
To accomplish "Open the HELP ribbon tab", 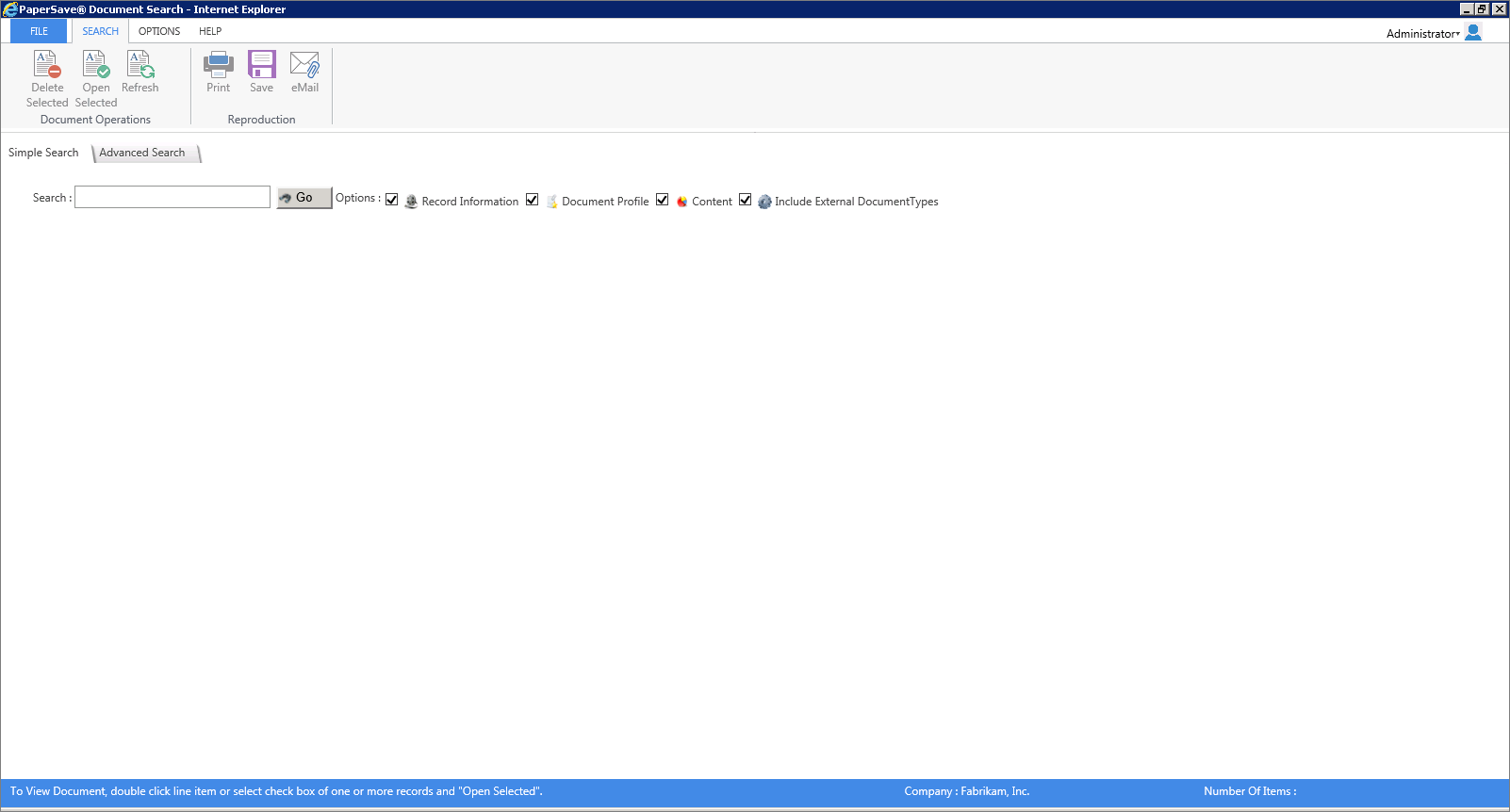I will coord(210,31).
